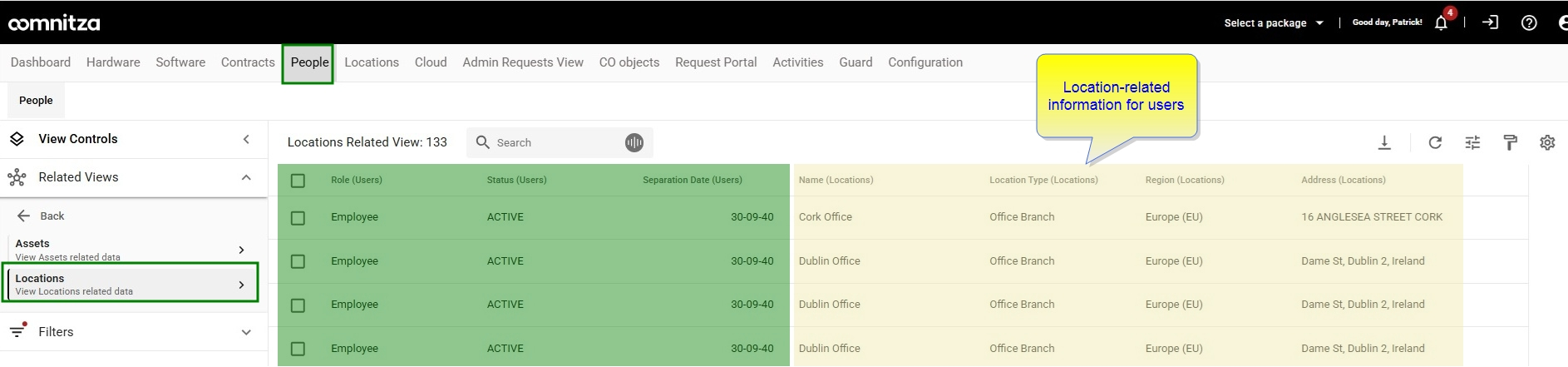Click Europe (EU) in Cork Office row
Viewport: 1568px width, 367px height.
pyautogui.click(x=1174, y=217)
